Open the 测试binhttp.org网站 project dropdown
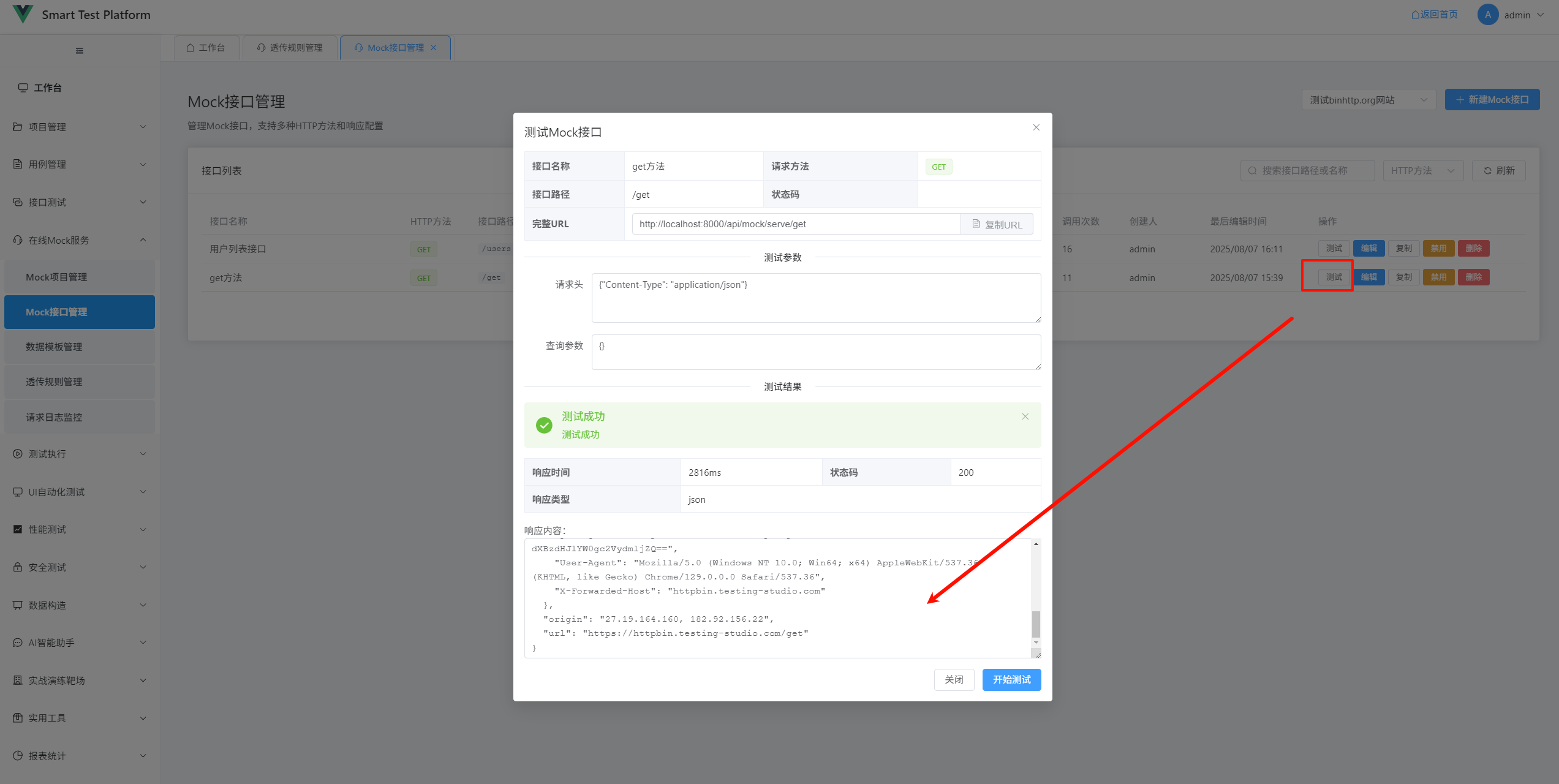 coord(1368,100)
